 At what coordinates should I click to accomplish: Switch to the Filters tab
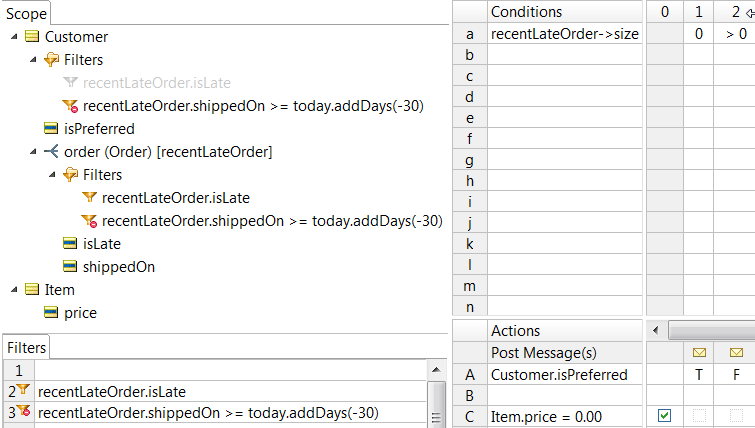(26, 348)
